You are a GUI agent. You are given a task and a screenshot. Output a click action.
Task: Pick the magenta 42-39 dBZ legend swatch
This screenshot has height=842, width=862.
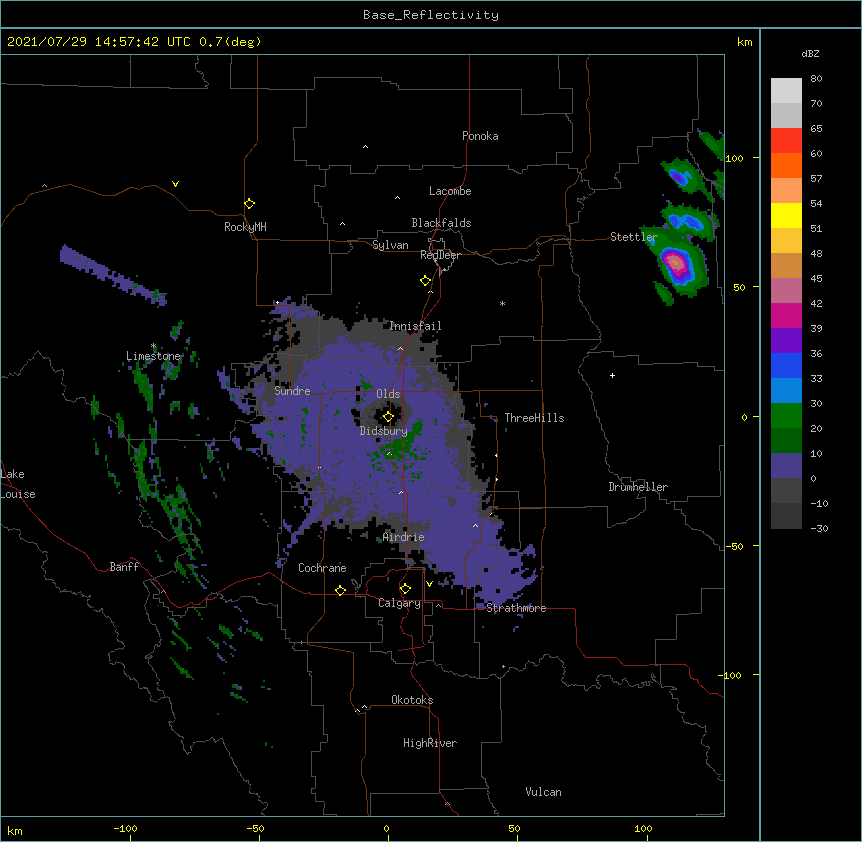[x=786, y=315]
